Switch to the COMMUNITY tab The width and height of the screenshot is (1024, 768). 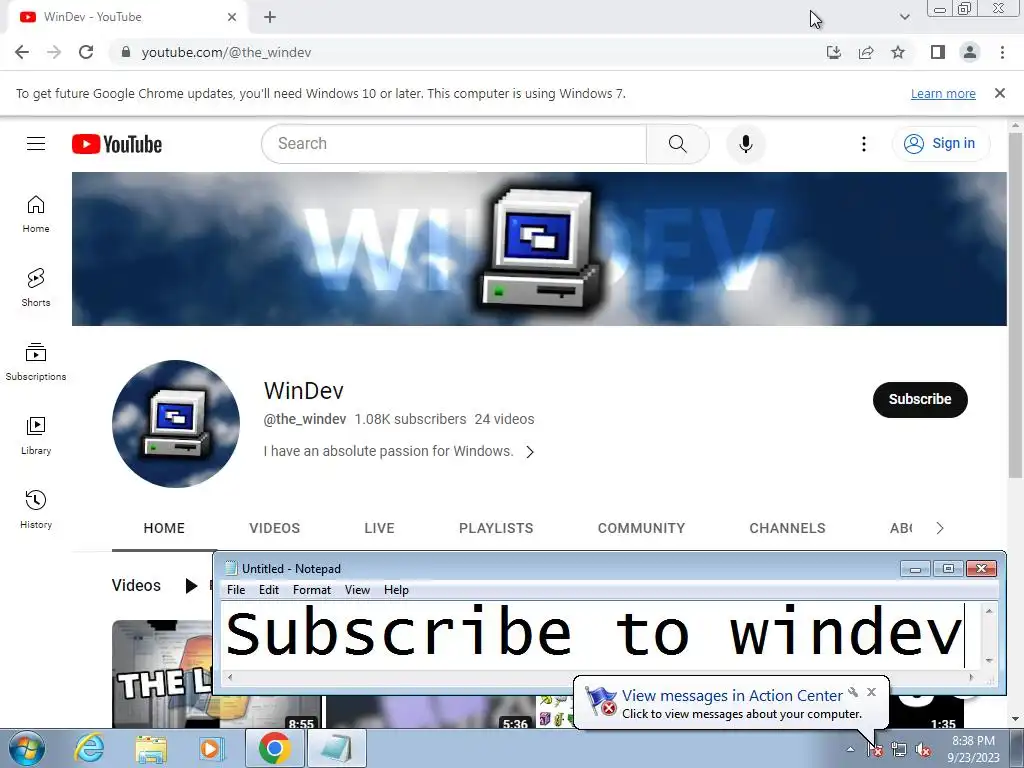coord(641,528)
